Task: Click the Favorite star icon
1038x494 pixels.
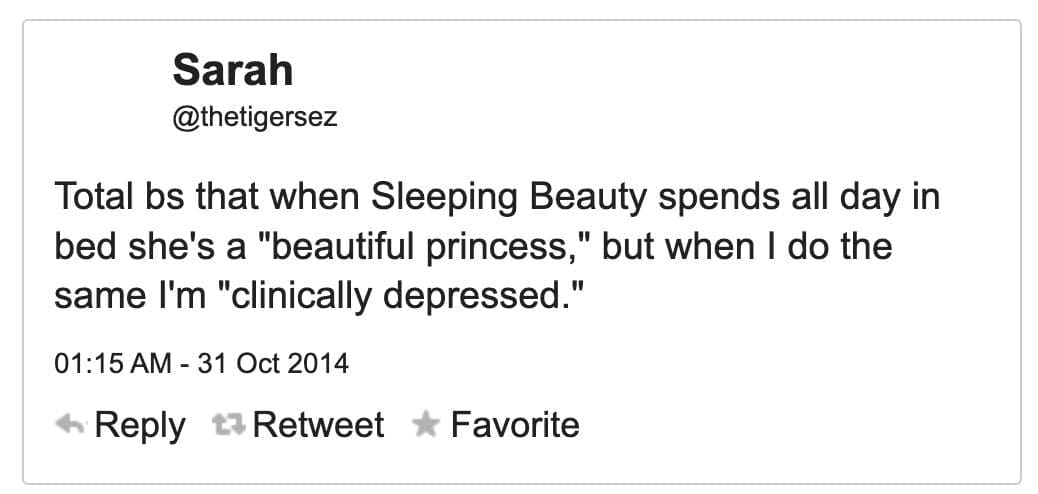Action: [426, 425]
